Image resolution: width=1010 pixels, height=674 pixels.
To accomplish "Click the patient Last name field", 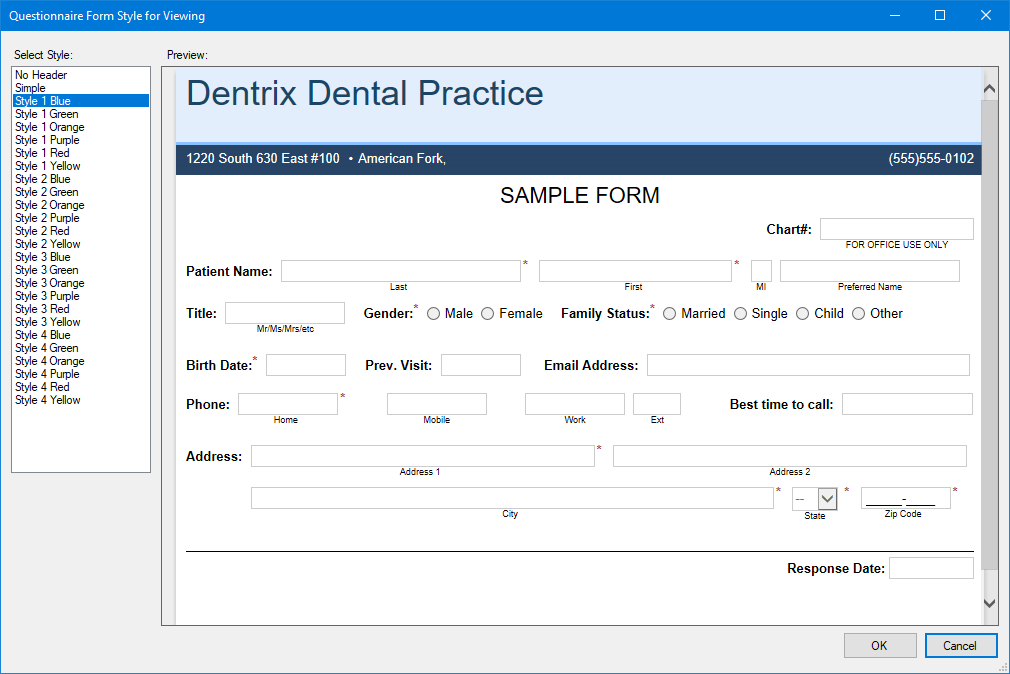I will pos(400,271).
